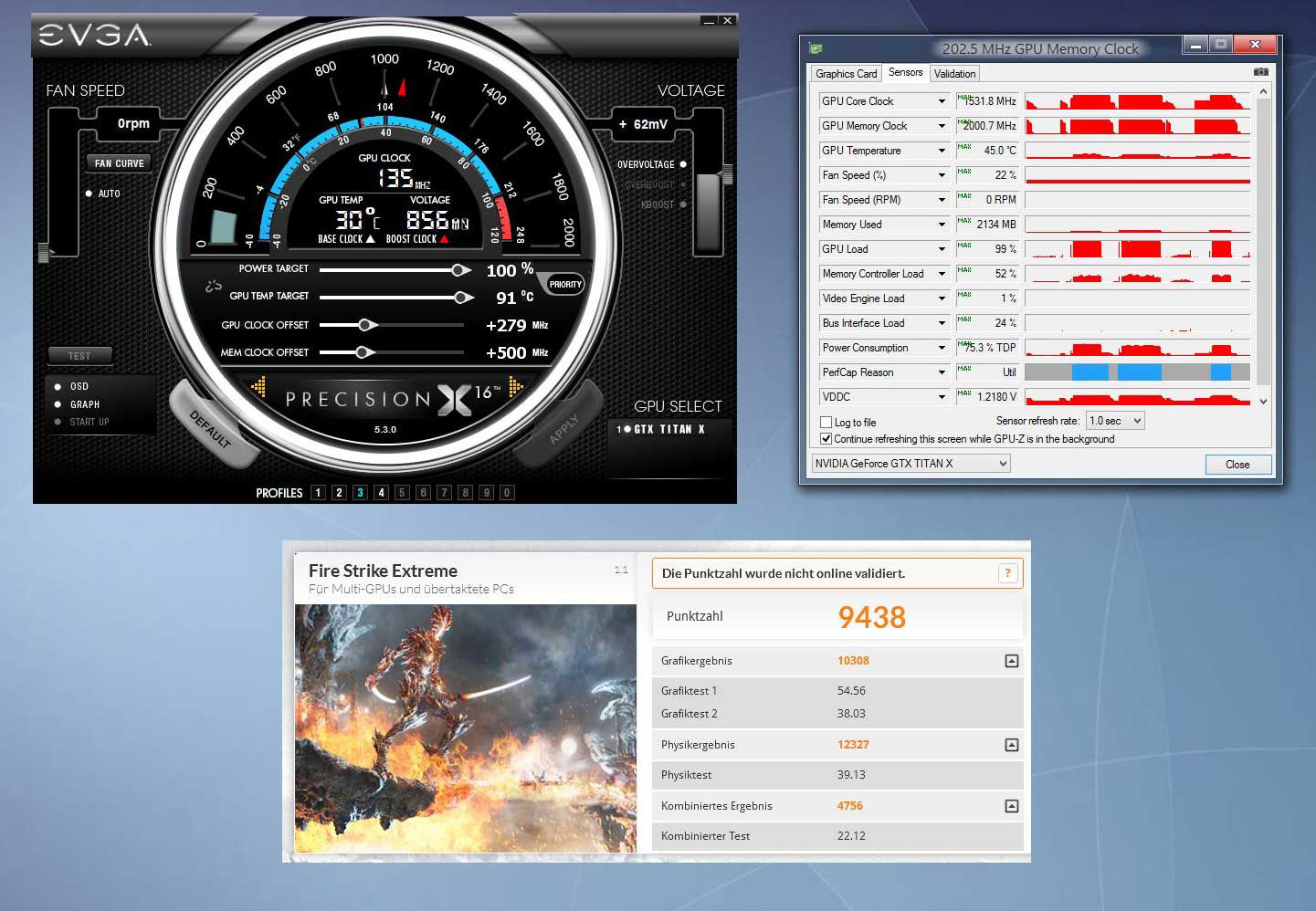Click the GPU Clock Offset slider handle
1316x911 pixels.
pos(367,325)
